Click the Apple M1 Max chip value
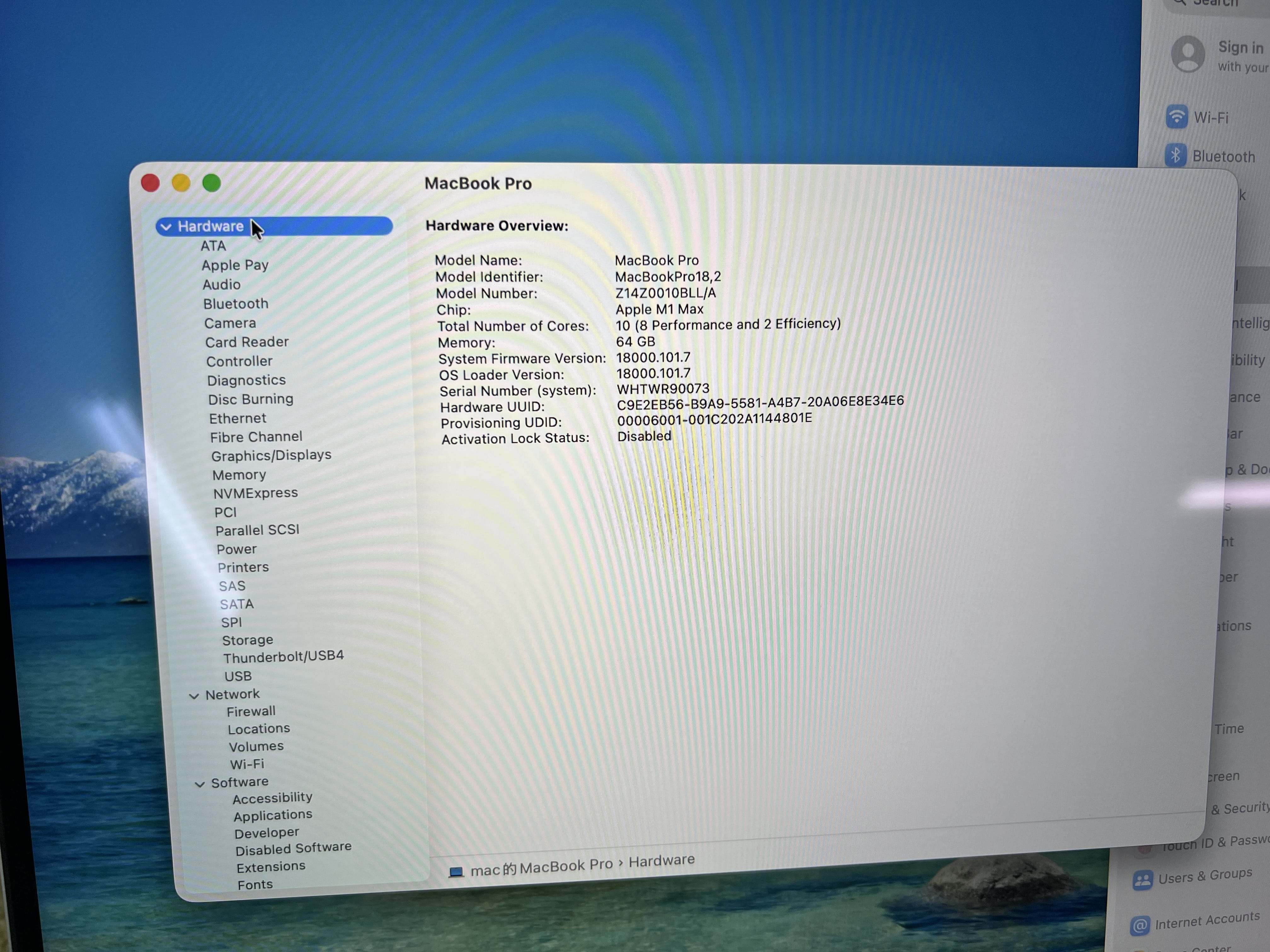This screenshot has height=952, width=1270. click(660, 309)
